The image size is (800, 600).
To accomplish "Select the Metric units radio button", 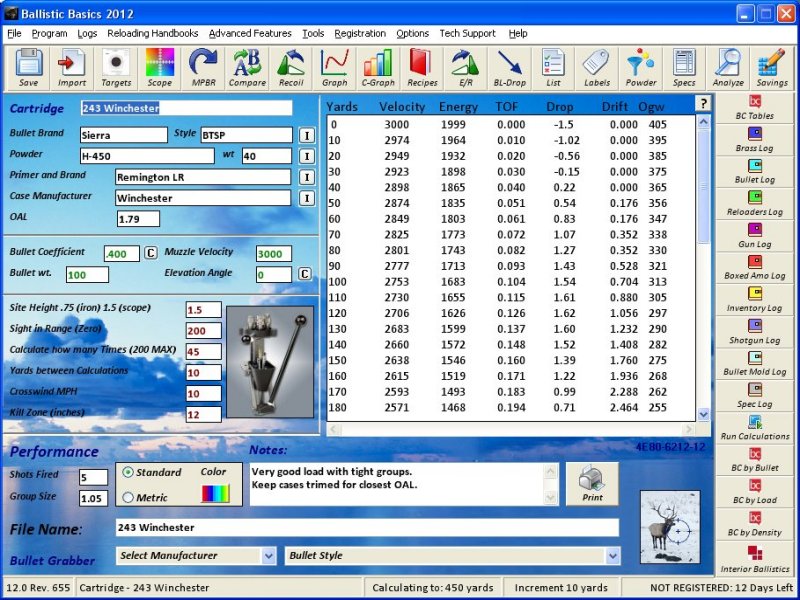I will click(x=128, y=497).
